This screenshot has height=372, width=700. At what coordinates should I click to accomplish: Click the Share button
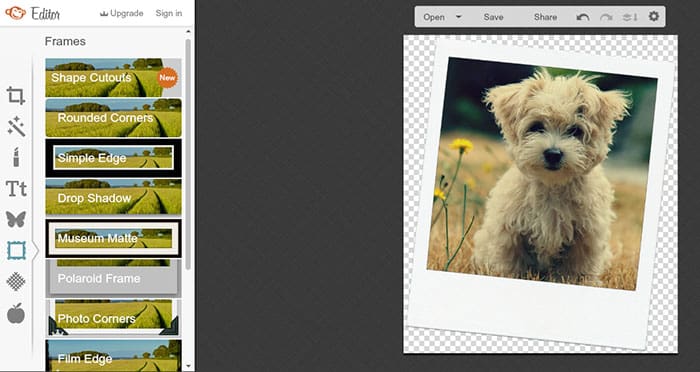tap(545, 17)
